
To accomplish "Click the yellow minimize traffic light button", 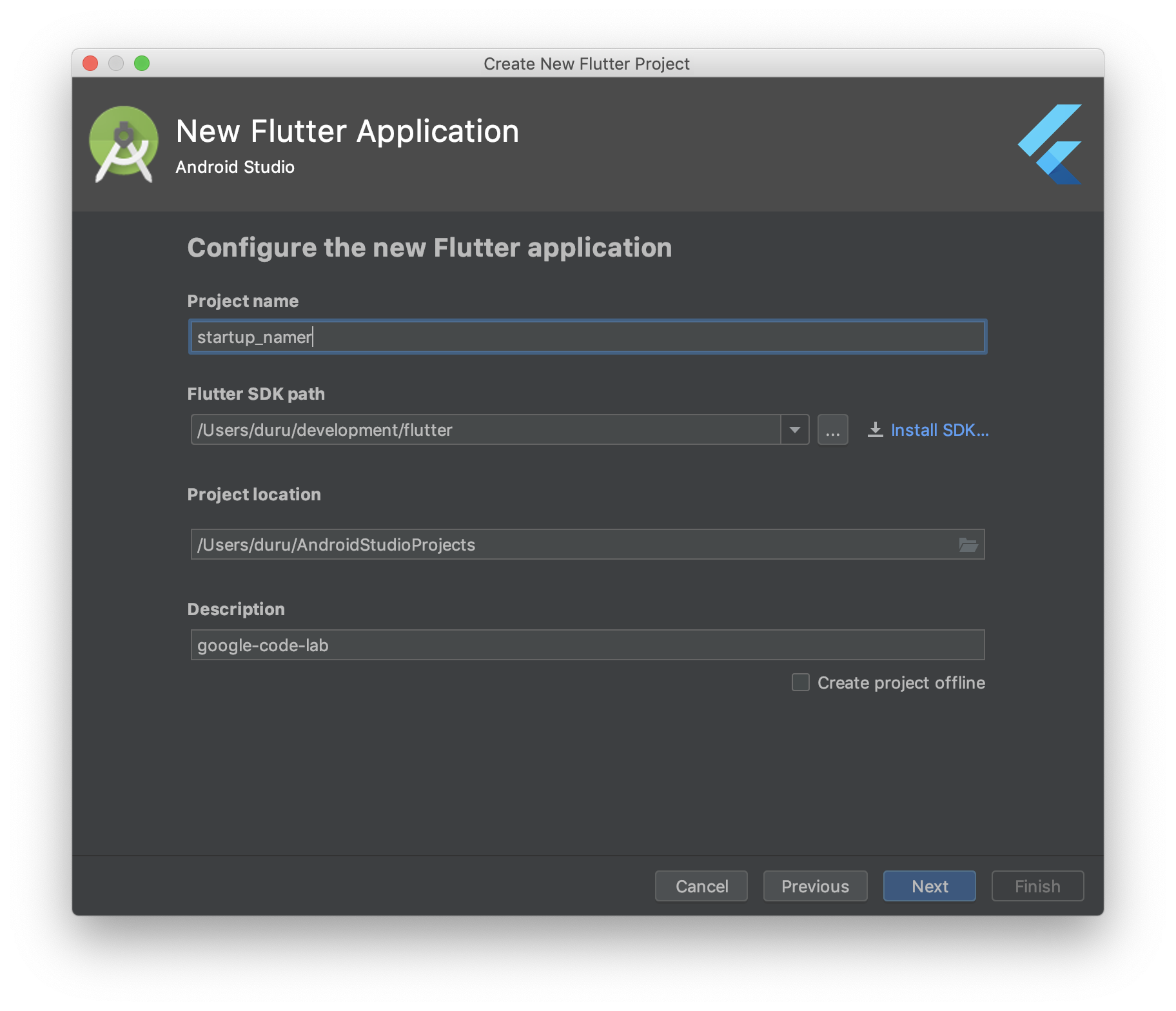I will tap(117, 63).
